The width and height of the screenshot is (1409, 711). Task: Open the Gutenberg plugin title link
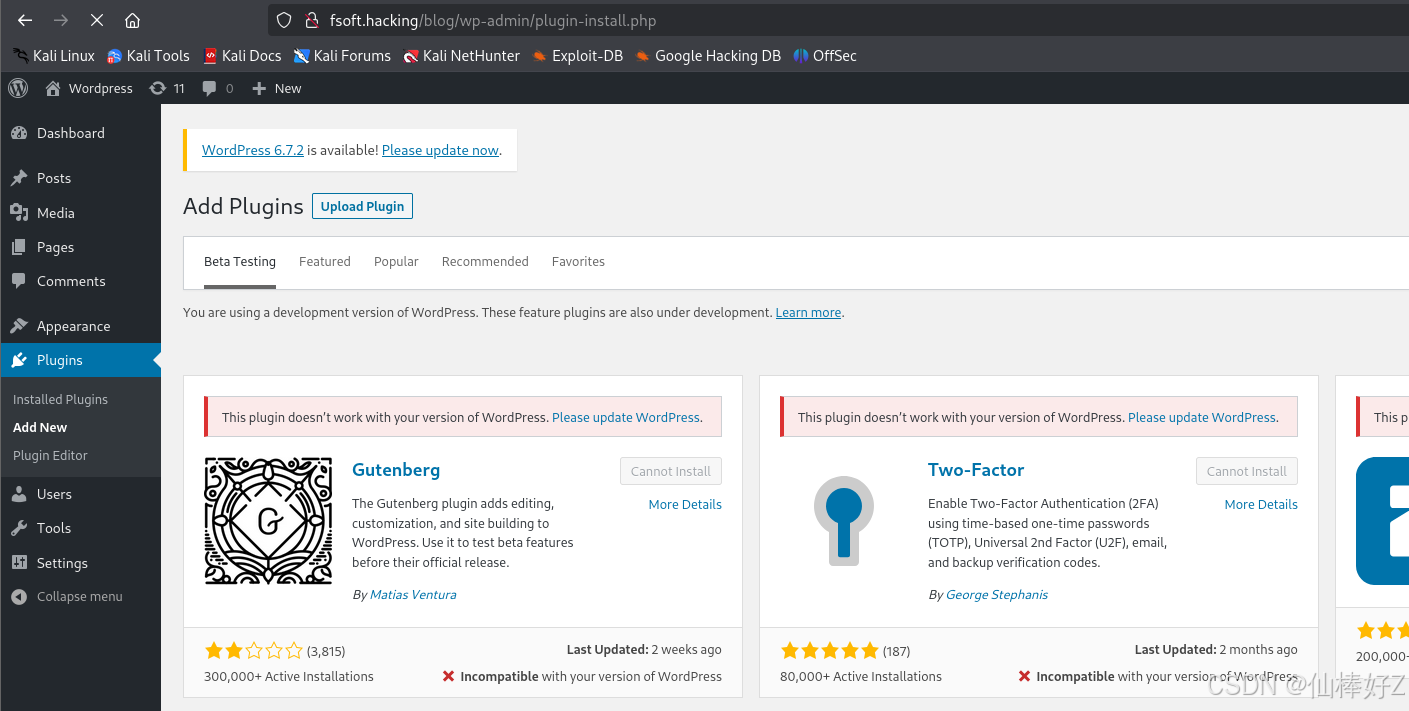396,470
